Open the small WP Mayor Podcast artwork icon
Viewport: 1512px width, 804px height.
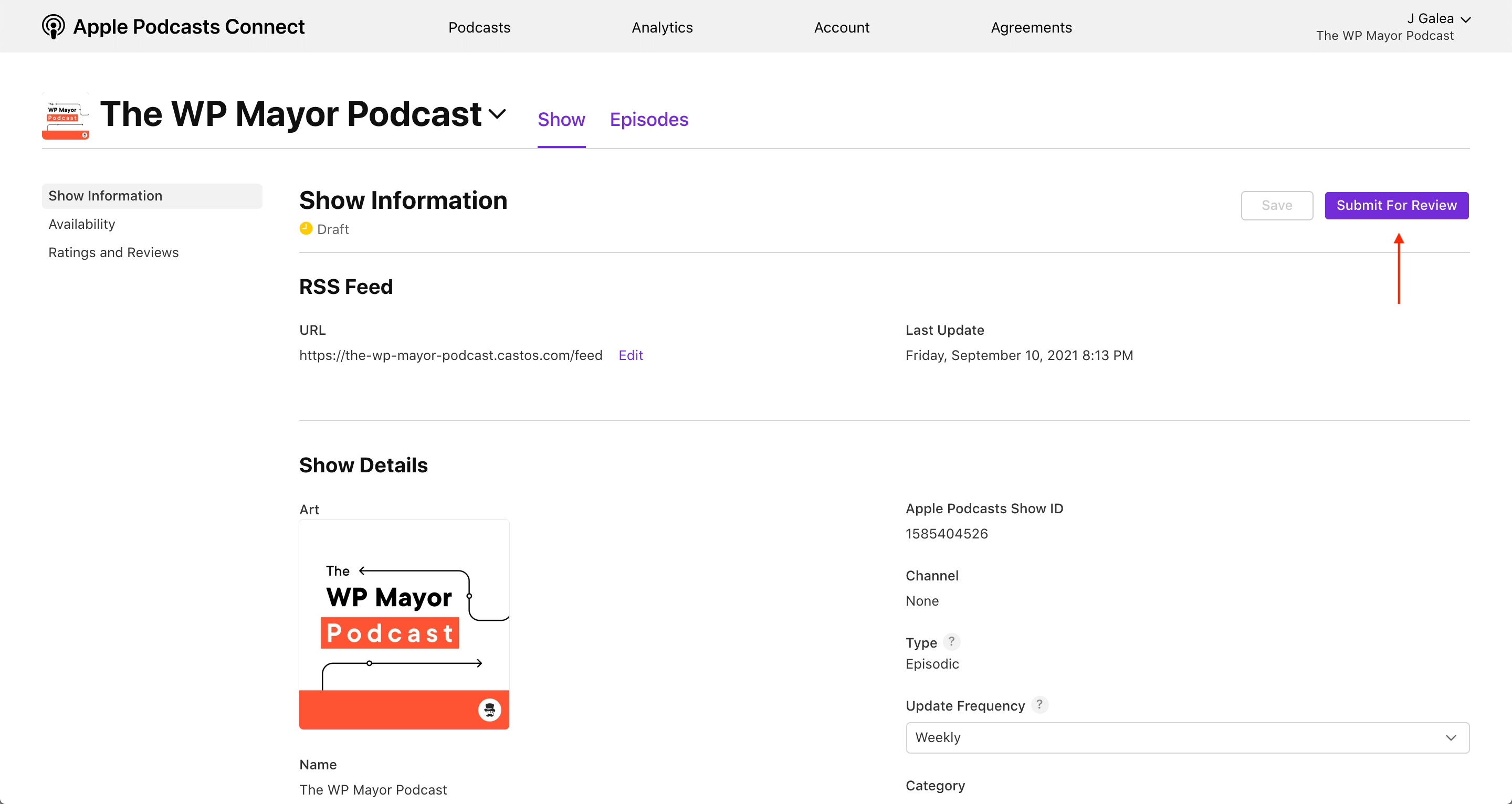tap(65, 115)
